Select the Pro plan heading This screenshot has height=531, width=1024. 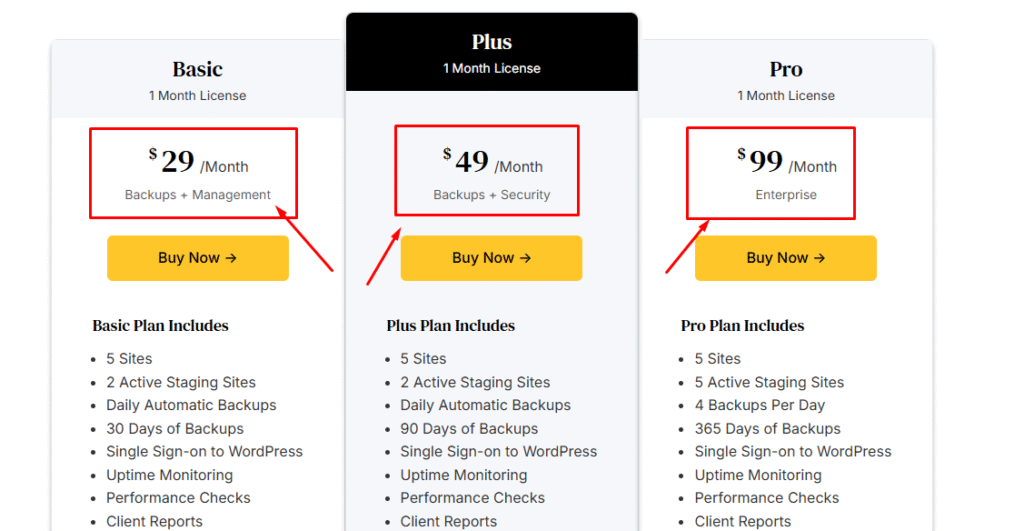[x=786, y=69]
